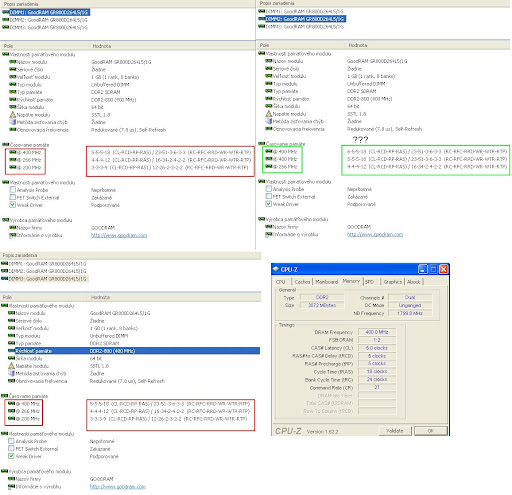Click chip icon beside Šírka modulu in DIMM1 panel
The image size is (512, 495).
(x=13, y=107)
